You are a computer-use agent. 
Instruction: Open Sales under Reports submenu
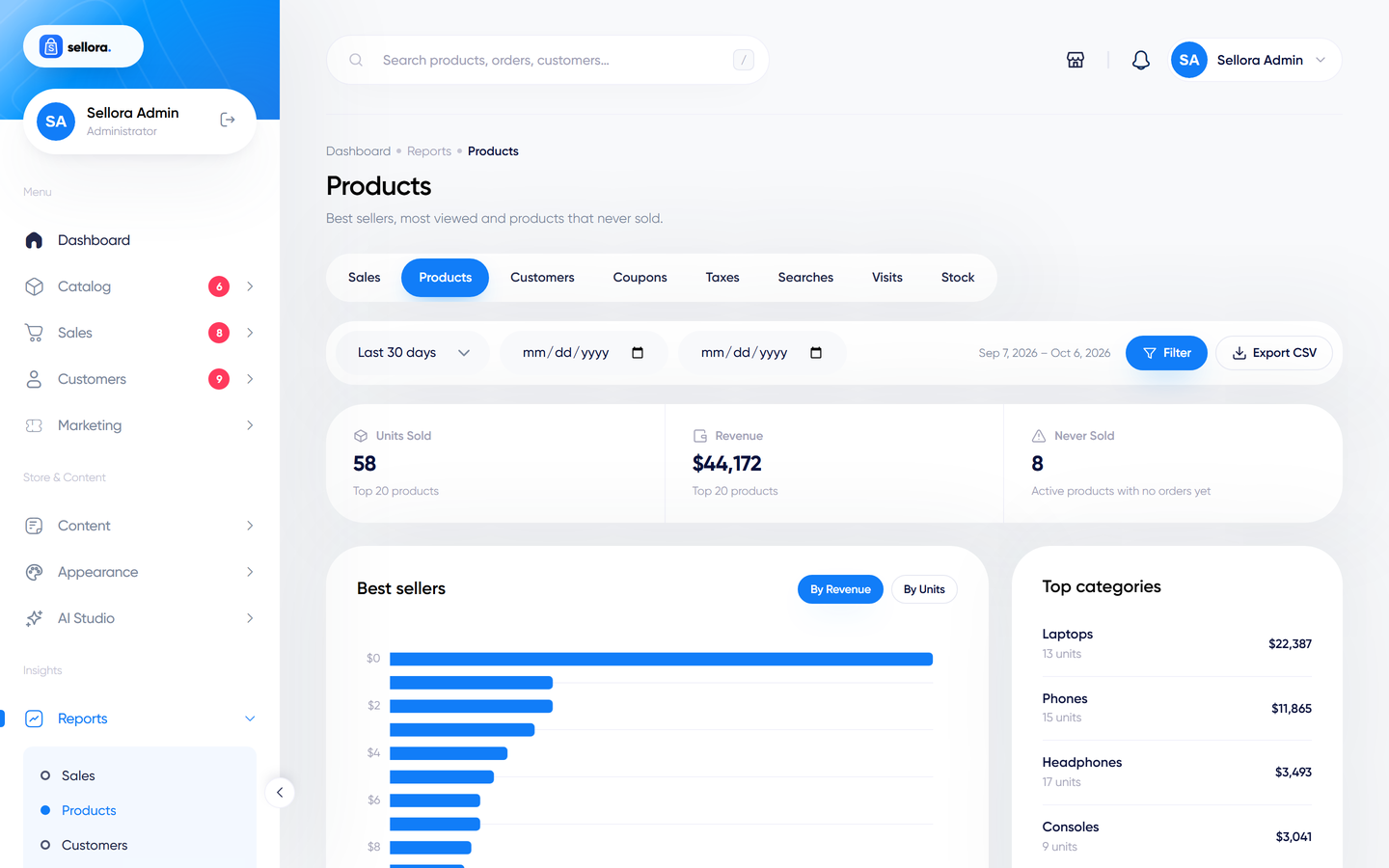[x=78, y=775]
